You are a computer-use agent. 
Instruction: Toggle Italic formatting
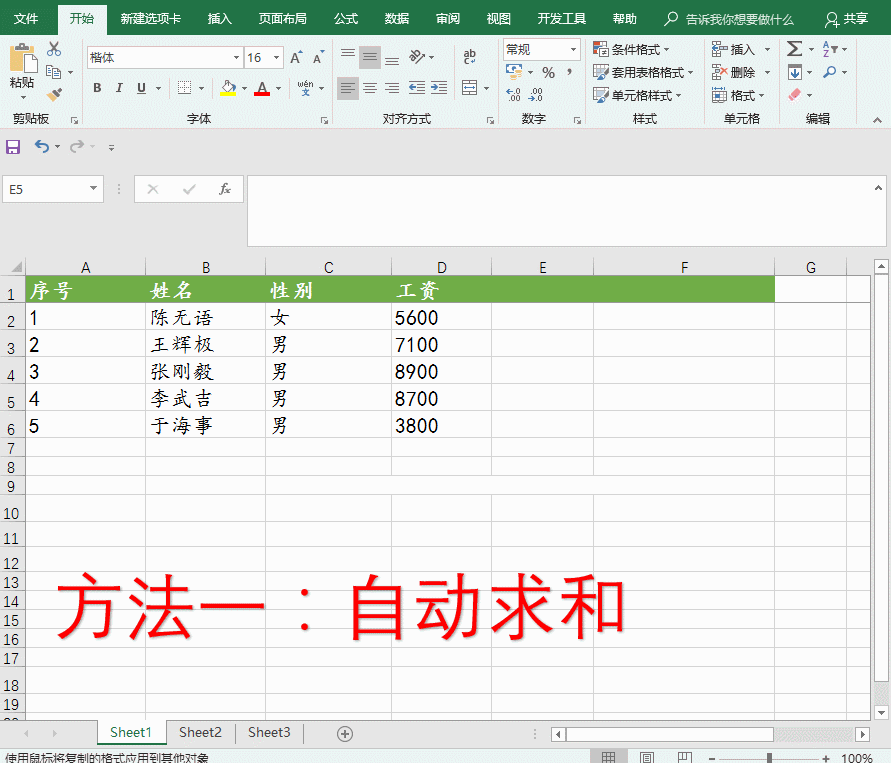click(119, 88)
